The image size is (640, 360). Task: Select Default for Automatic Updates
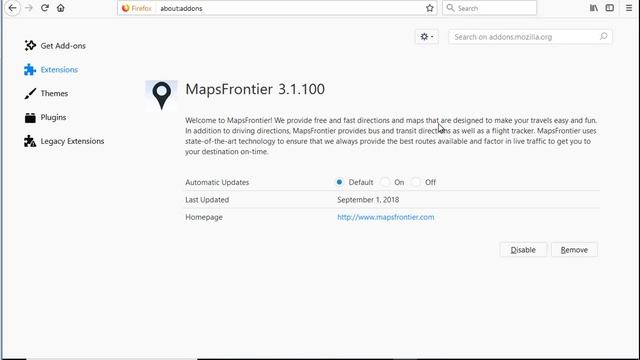(x=339, y=182)
